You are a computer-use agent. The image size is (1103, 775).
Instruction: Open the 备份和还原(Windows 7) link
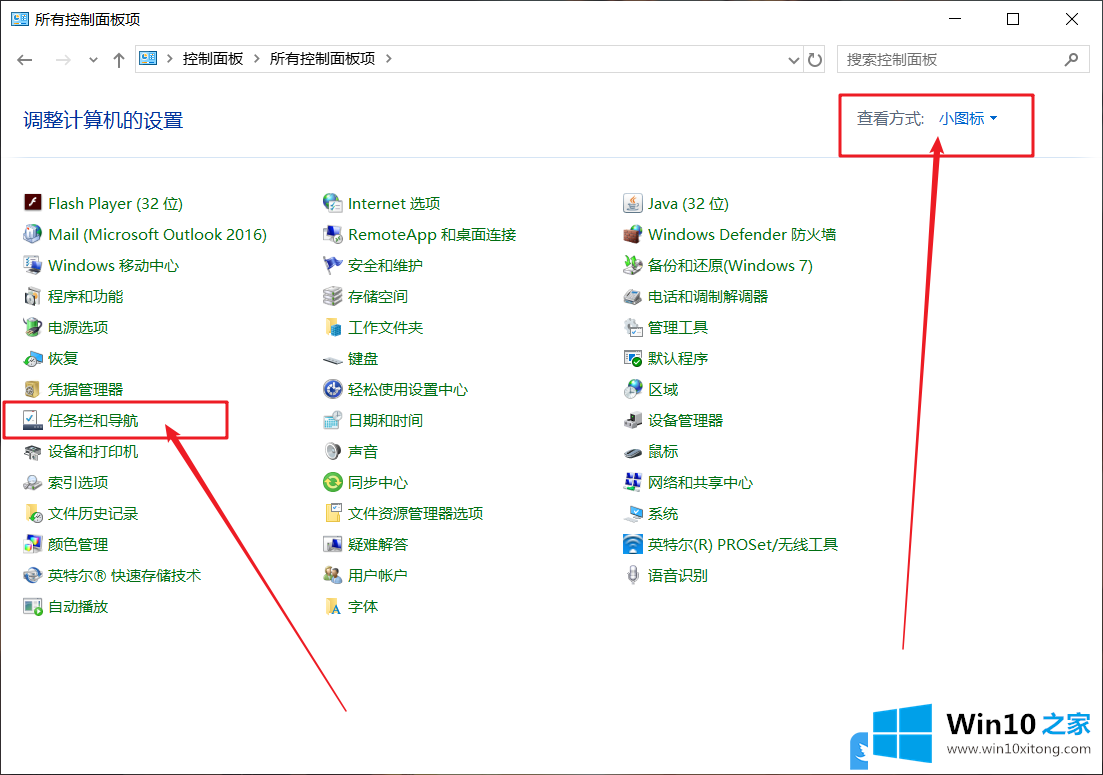click(730, 265)
